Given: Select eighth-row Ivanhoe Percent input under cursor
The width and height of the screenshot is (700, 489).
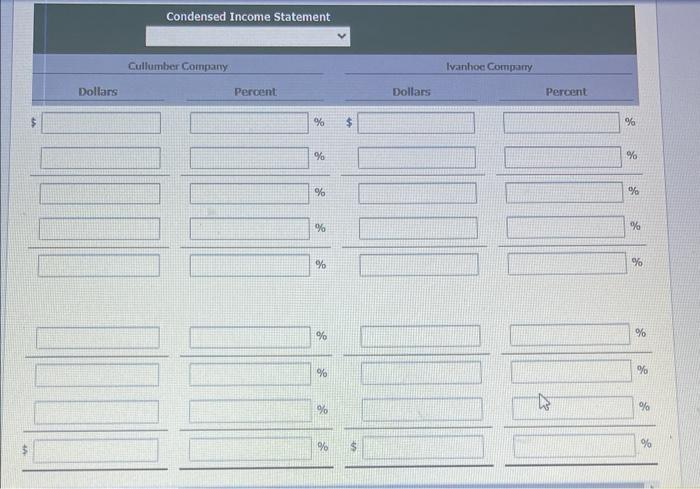Looking at the screenshot, I should tap(573, 408).
